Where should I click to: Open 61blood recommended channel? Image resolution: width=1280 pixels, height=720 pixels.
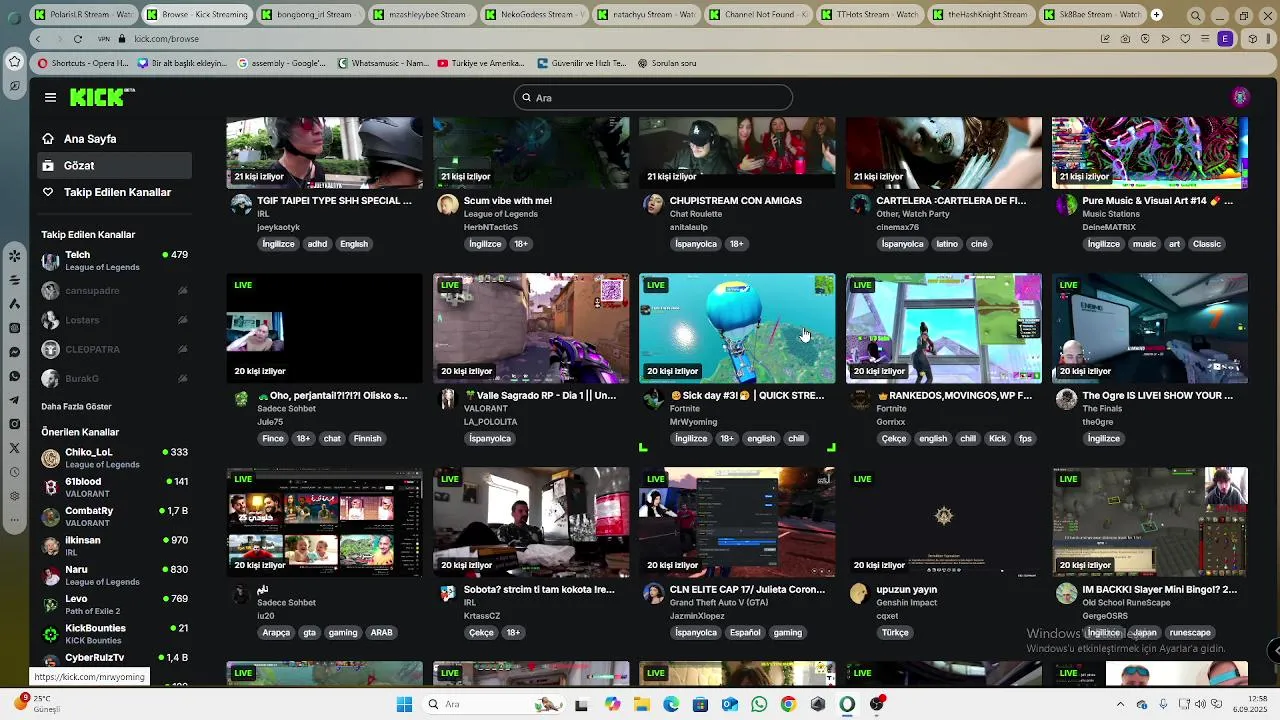coord(114,487)
